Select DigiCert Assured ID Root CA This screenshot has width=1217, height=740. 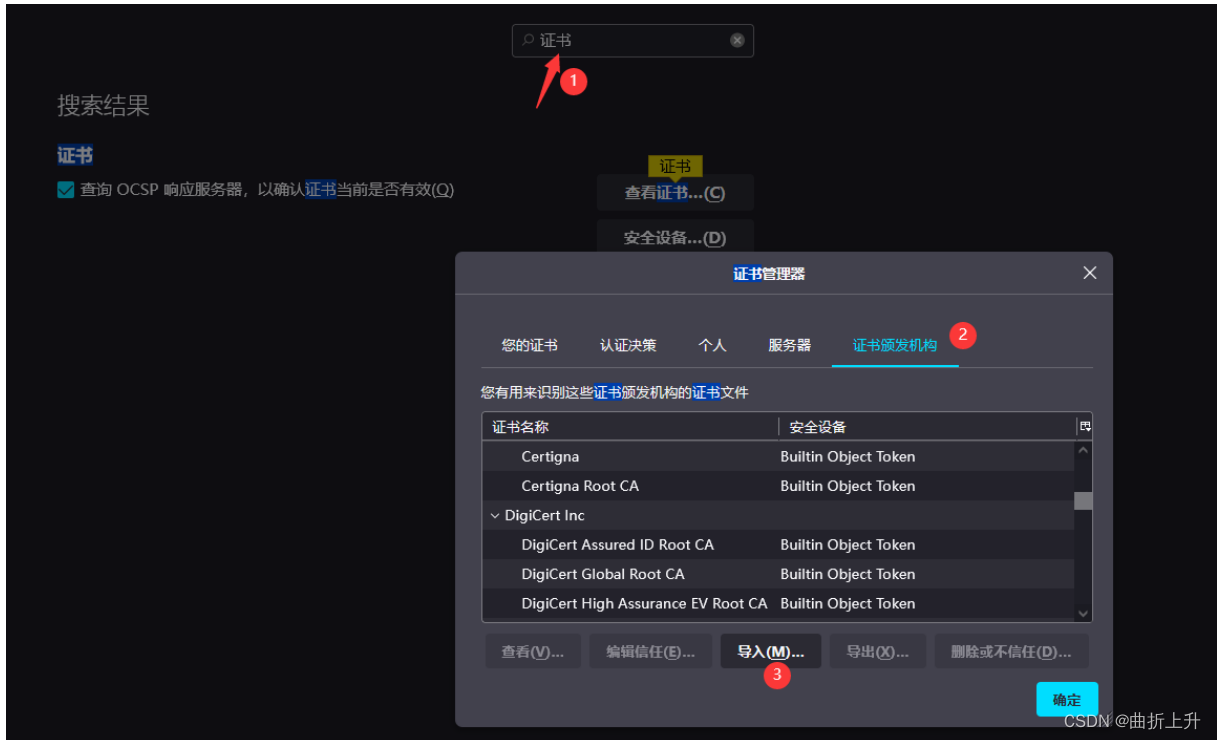click(x=778, y=545)
